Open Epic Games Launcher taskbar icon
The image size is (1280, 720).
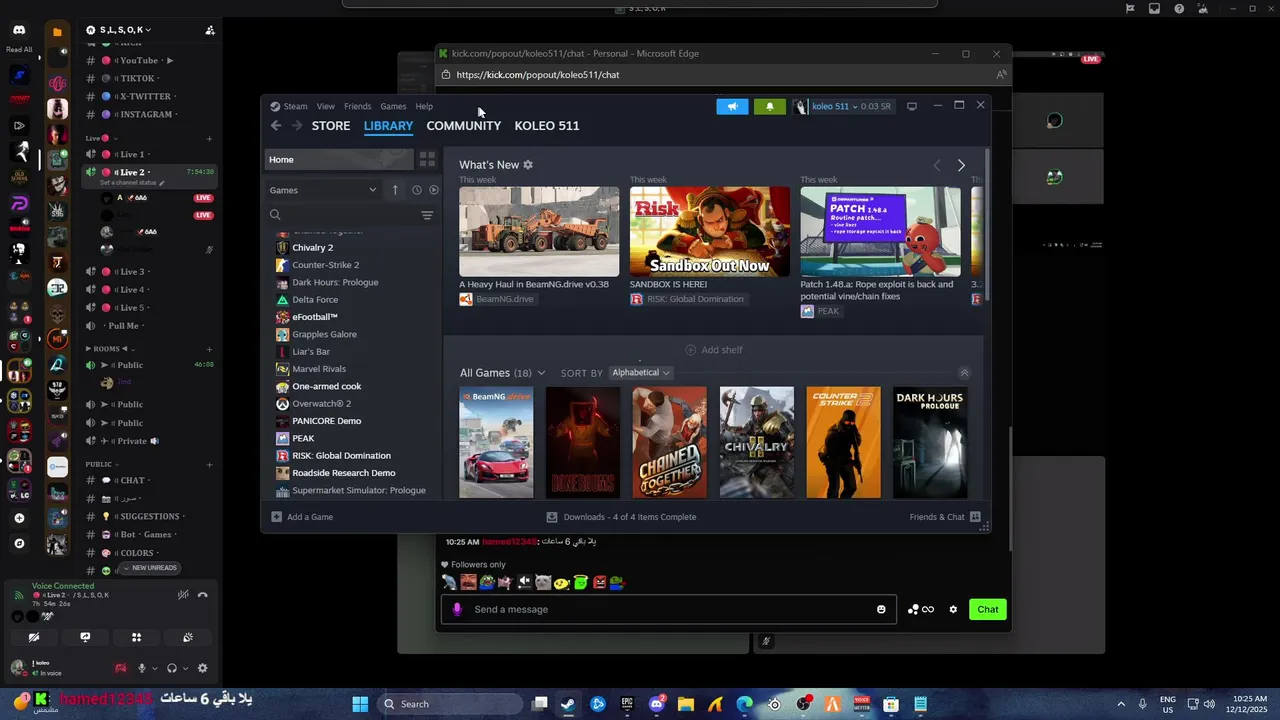627,704
